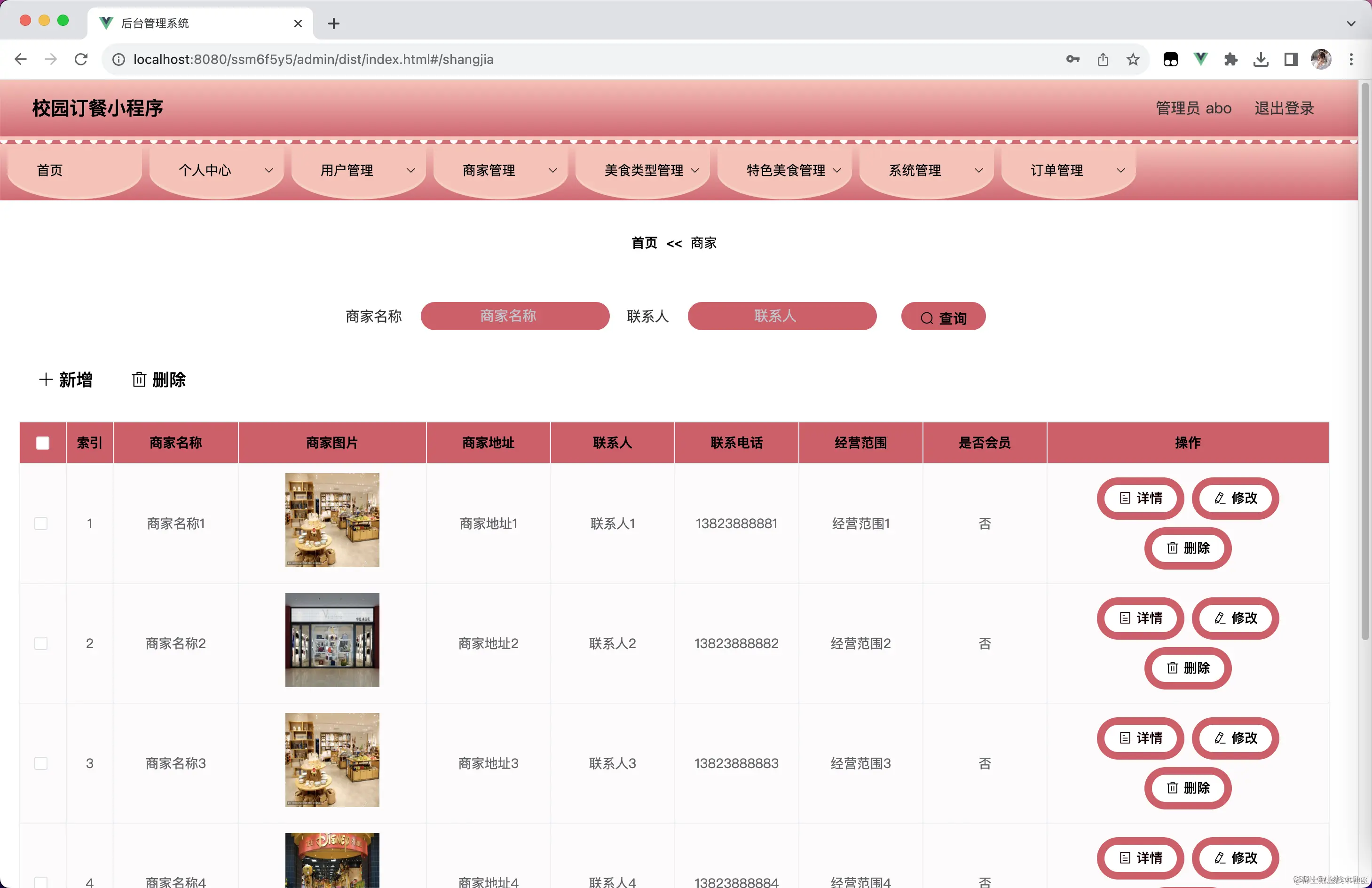
Task: Click the trash icon for bulk delete
Action: [139, 380]
